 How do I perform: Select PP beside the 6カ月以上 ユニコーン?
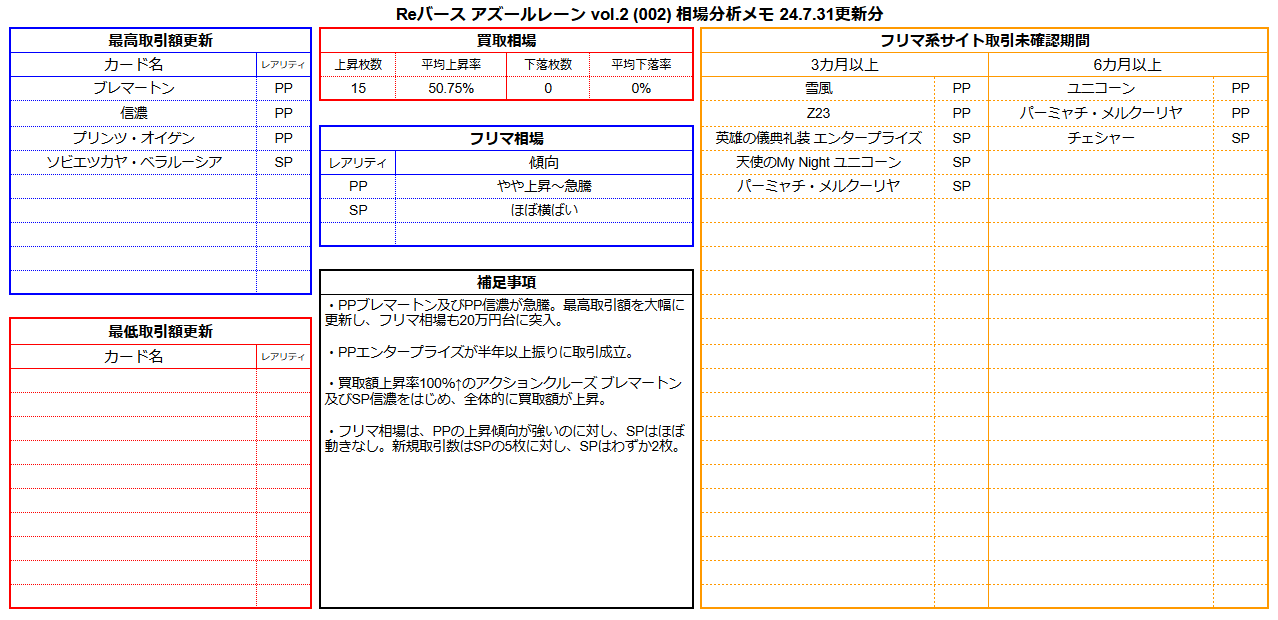(x=1240, y=88)
